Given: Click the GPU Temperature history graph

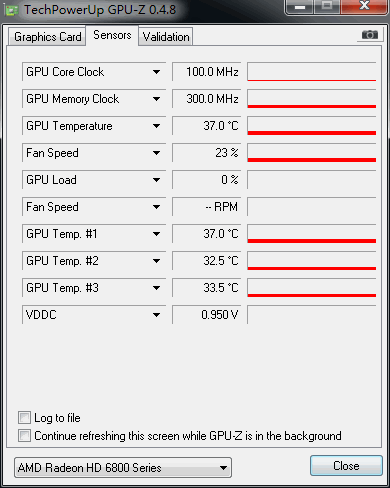Looking at the screenshot, I should pos(312,126).
